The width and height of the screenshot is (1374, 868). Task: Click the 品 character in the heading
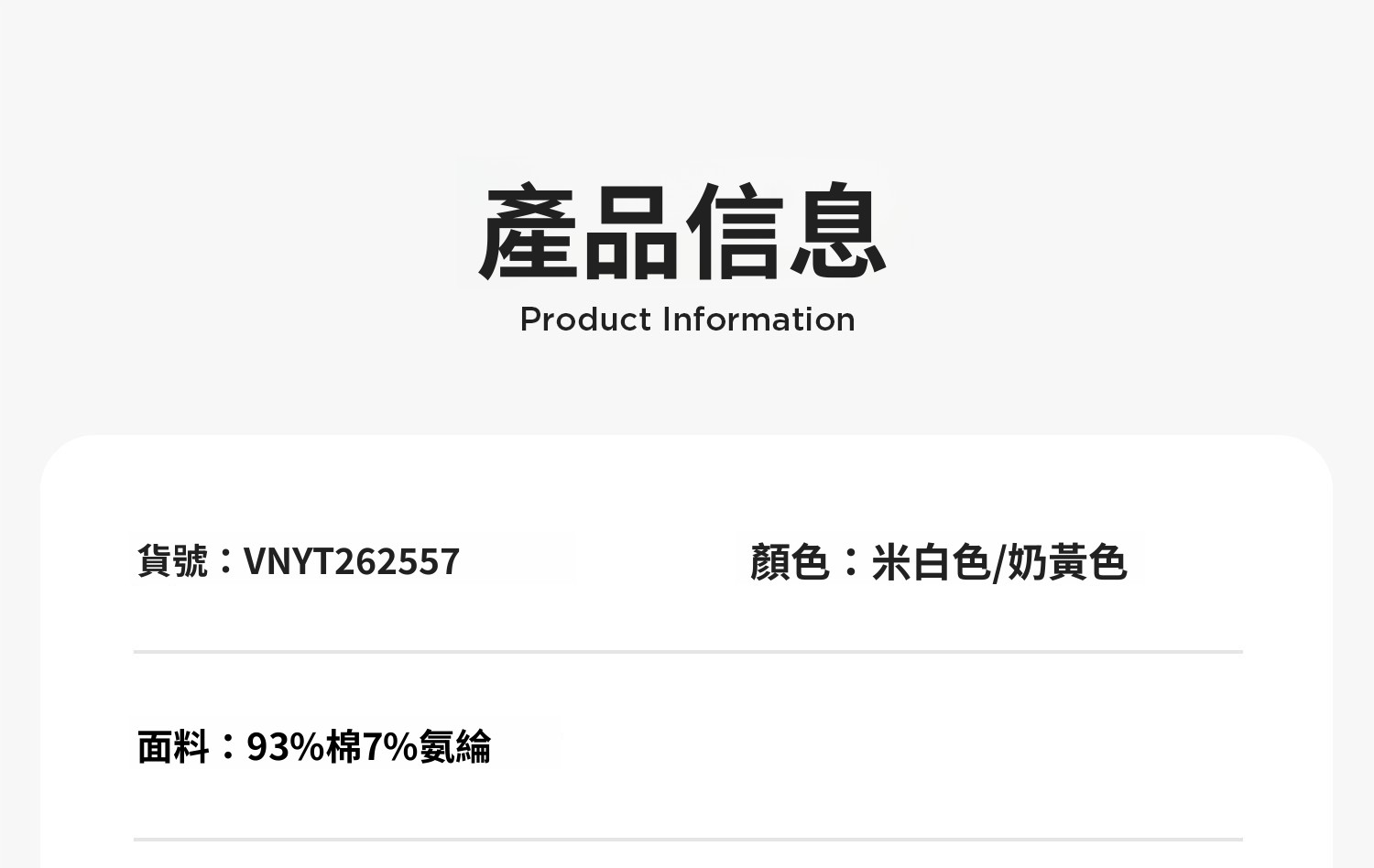[x=632, y=233]
